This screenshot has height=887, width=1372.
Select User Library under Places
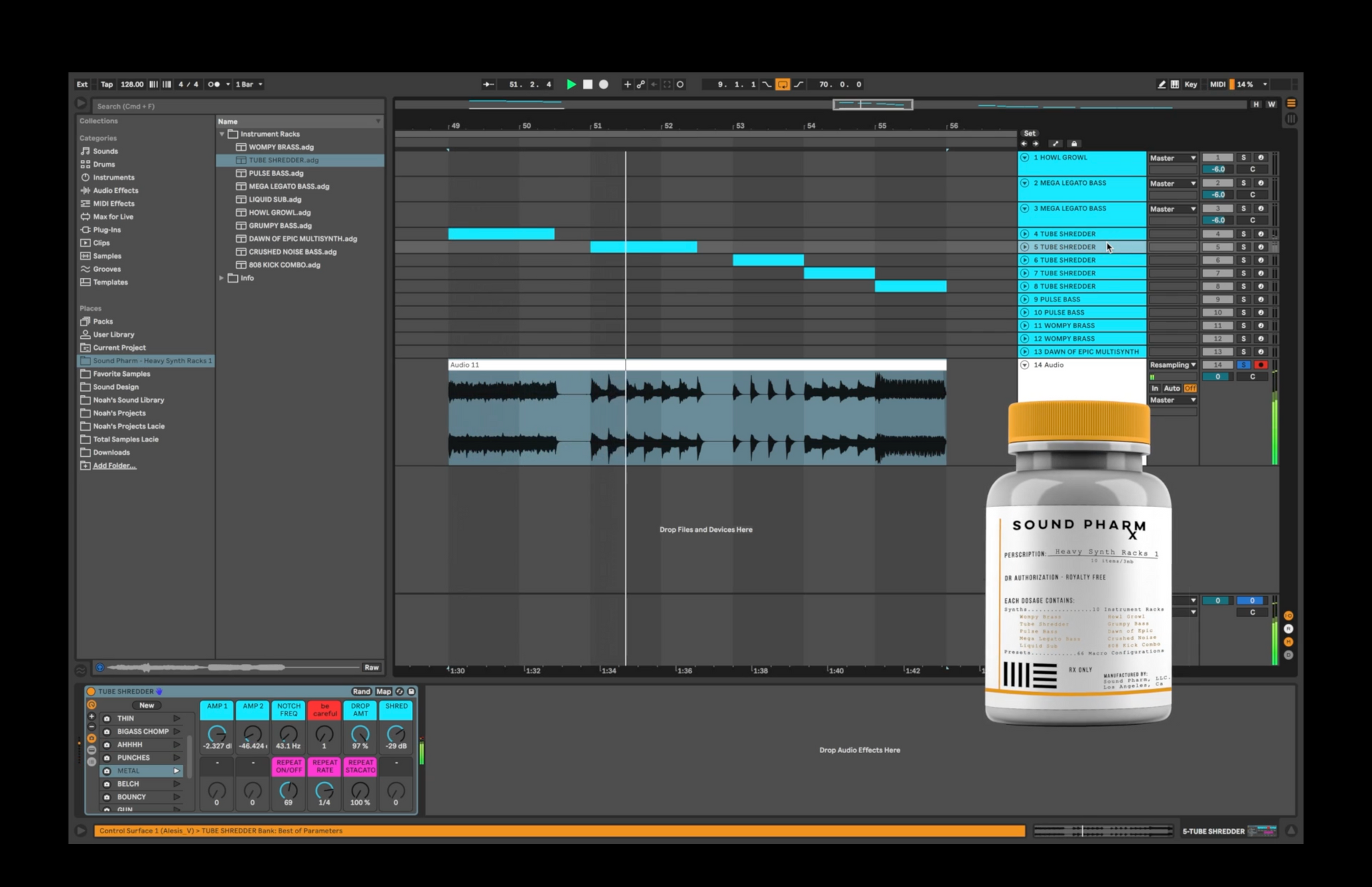(x=113, y=334)
